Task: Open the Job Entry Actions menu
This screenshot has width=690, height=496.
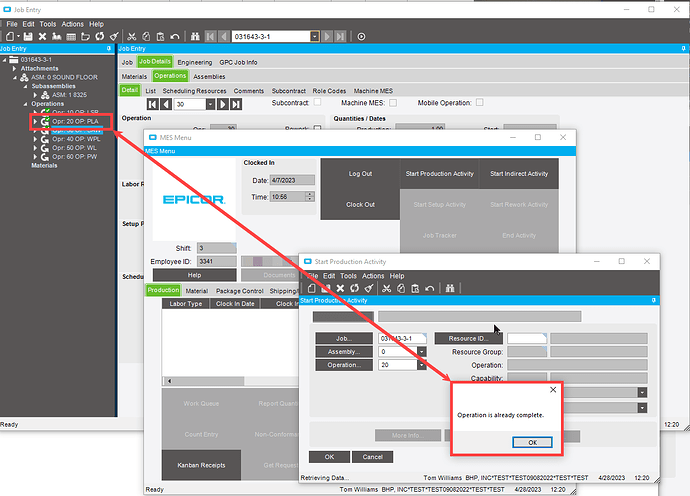Action: (x=73, y=24)
